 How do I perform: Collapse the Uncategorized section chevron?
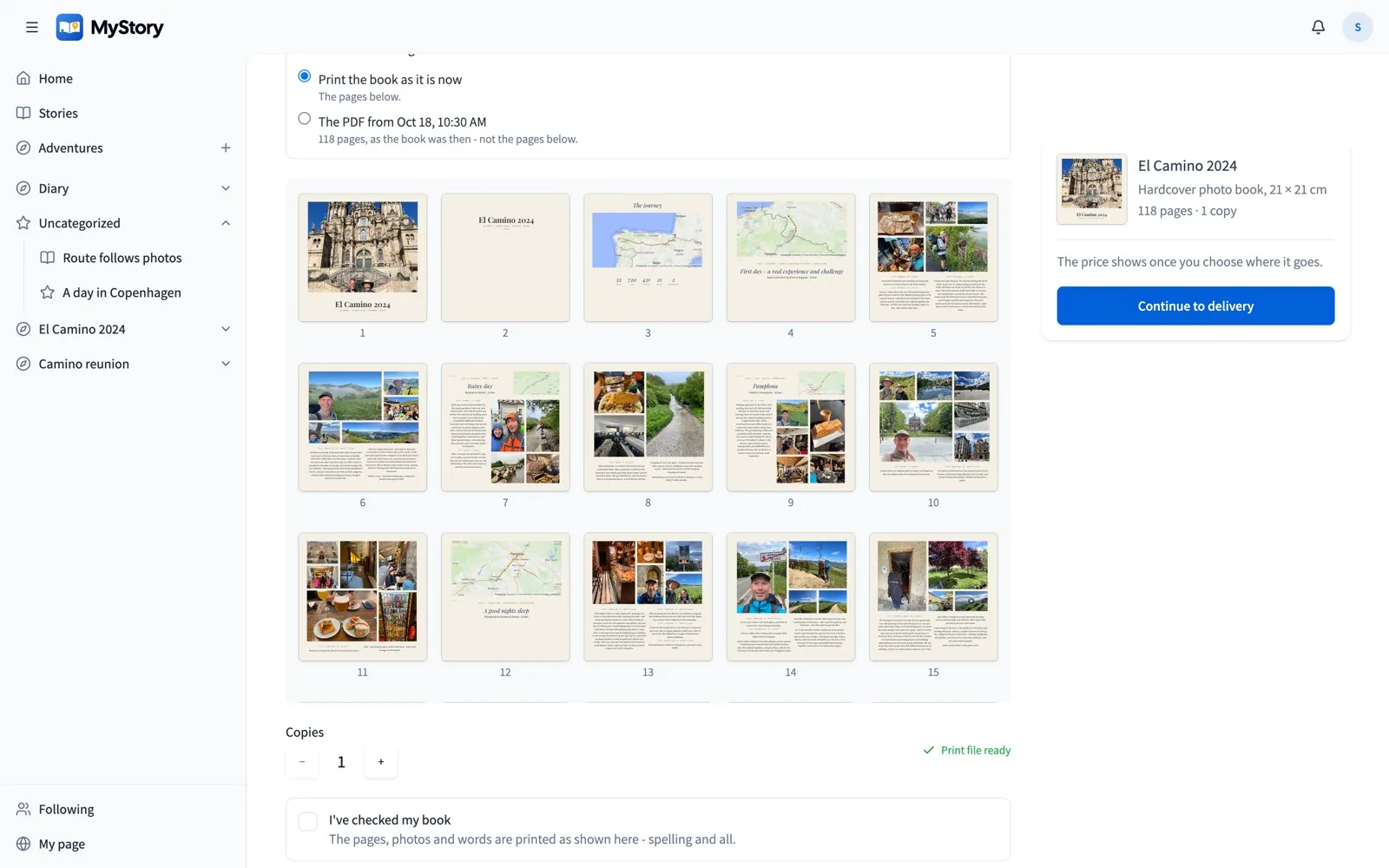pyautogui.click(x=226, y=223)
